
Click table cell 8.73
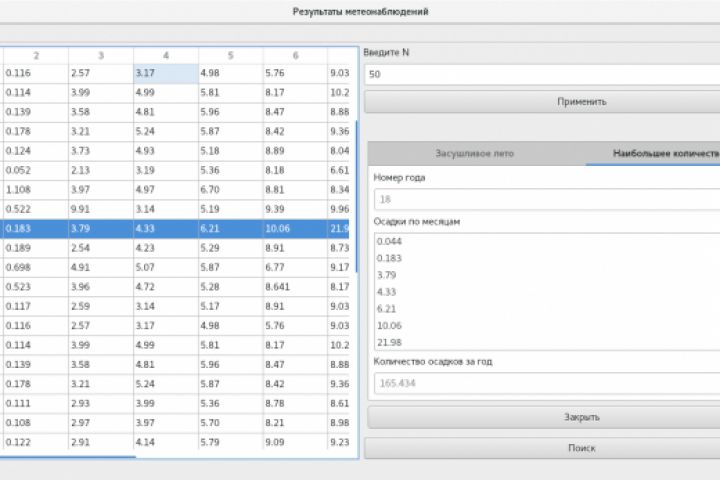(x=339, y=248)
